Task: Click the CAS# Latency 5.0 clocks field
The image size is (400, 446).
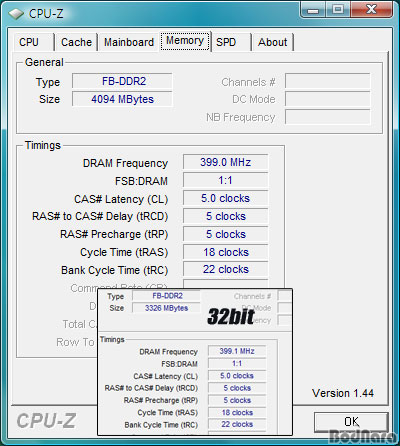Action: pyautogui.click(x=225, y=198)
